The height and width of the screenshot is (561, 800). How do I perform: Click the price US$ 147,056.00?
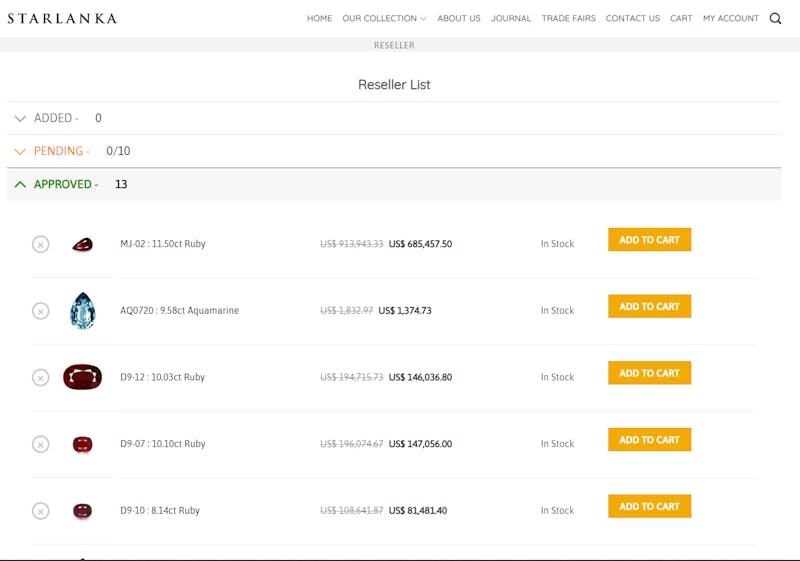pos(420,444)
